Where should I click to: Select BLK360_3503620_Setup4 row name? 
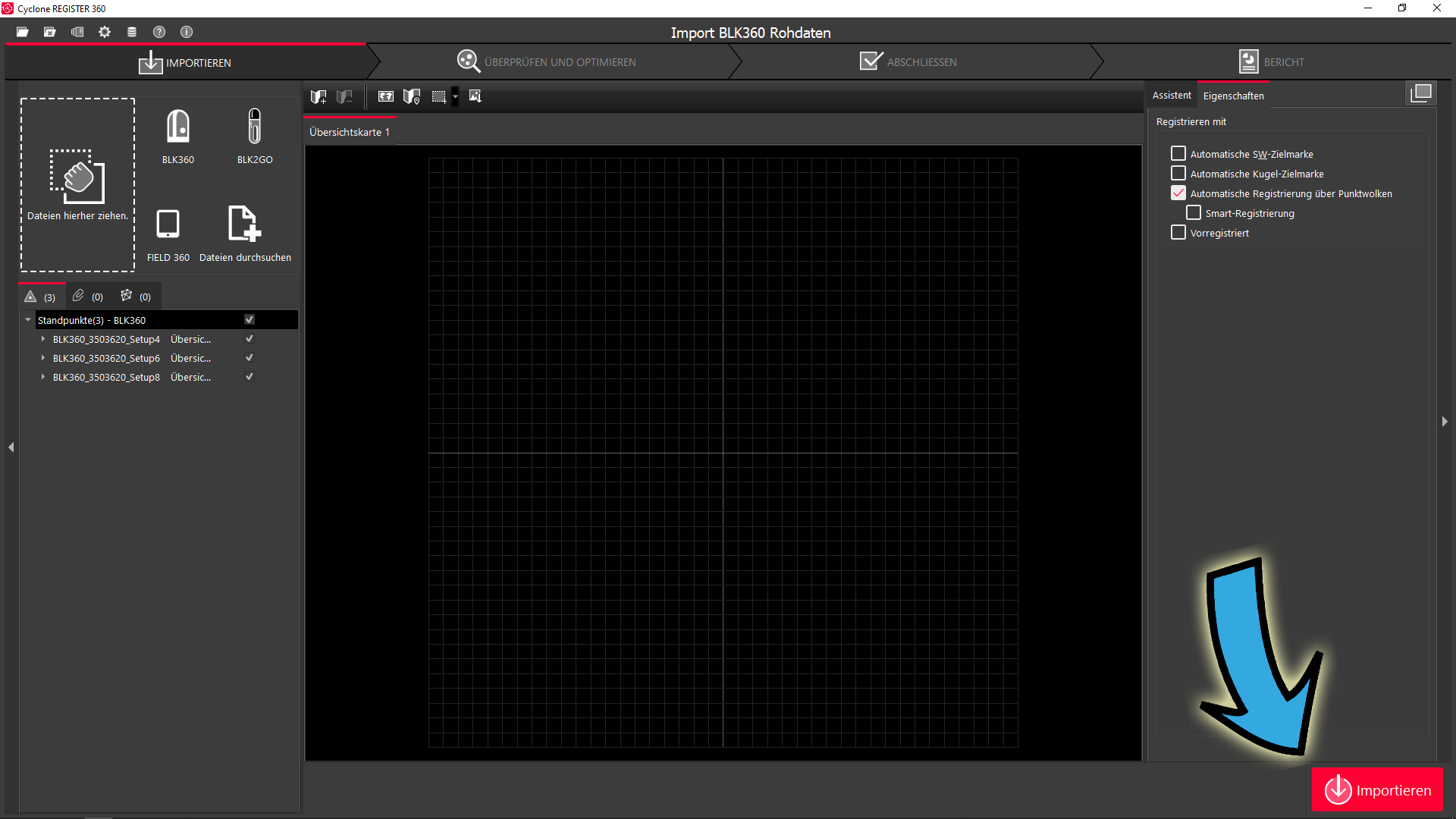(106, 339)
